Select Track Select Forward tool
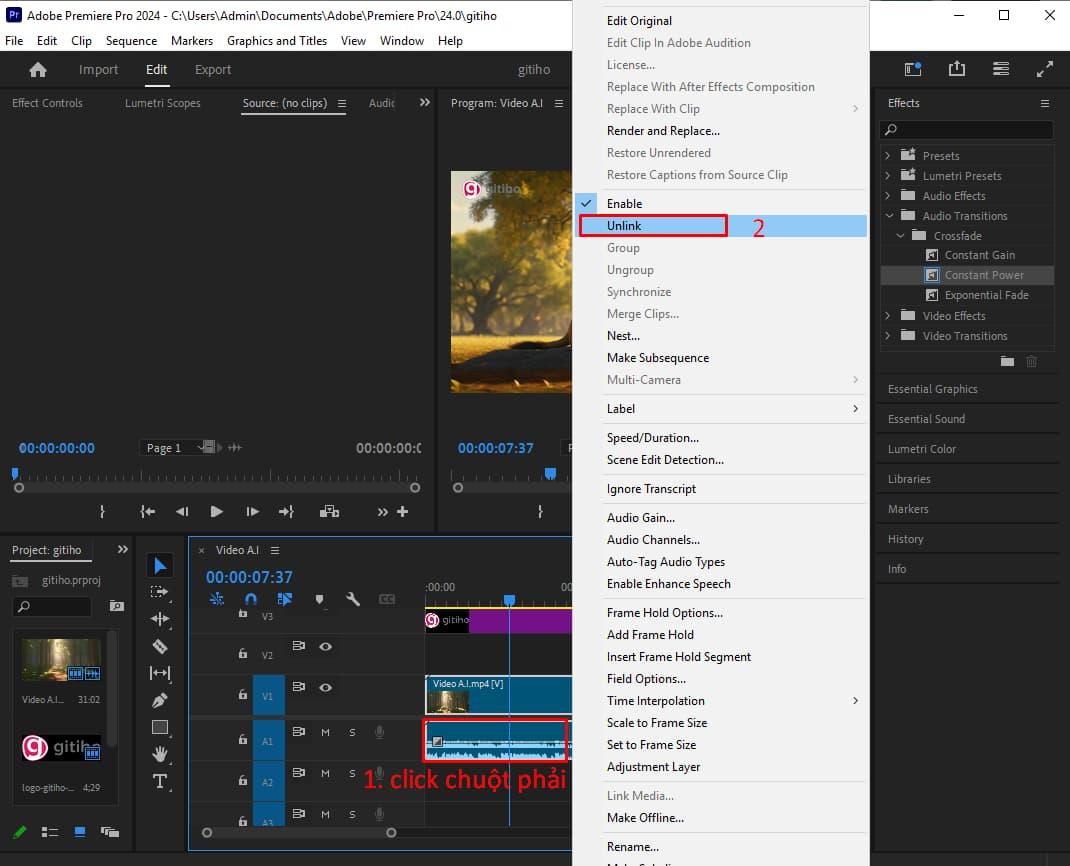The width and height of the screenshot is (1070, 866). tap(160, 592)
